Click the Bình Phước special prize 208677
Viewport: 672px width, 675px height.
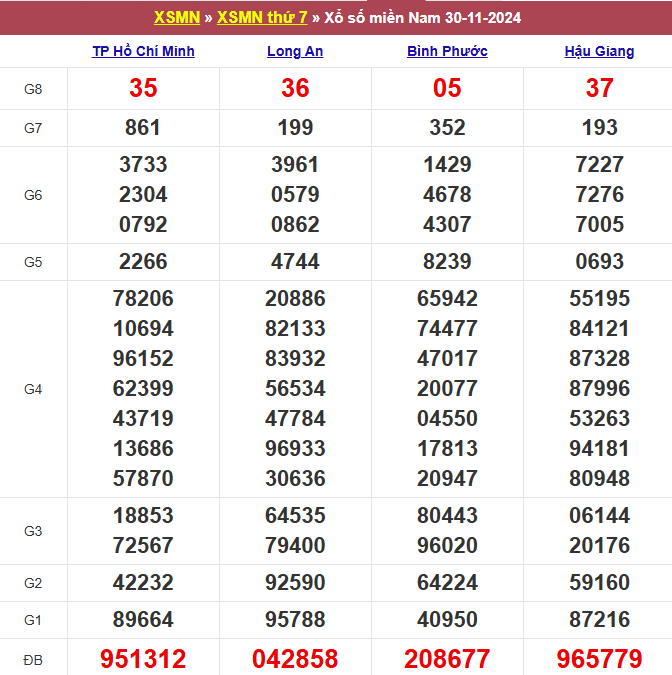tap(447, 659)
